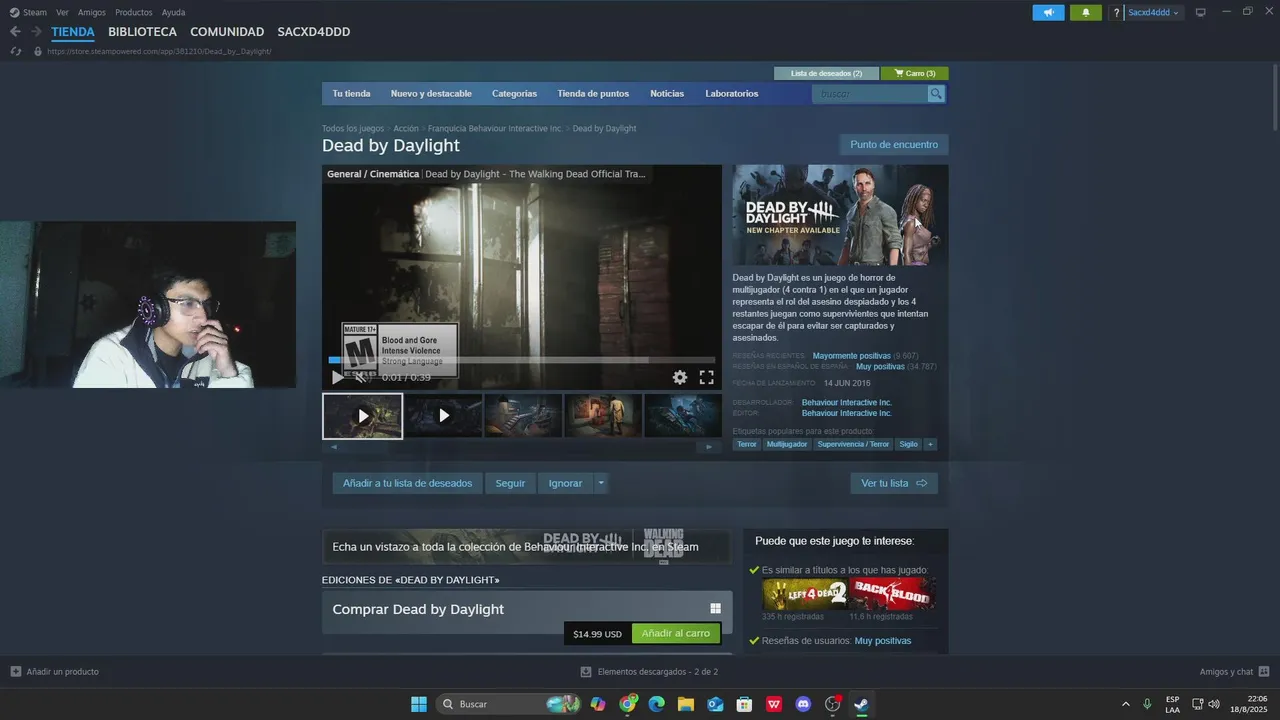The image size is (1280, 720).
Task: Expand tags with plus button
Action: coord(931,444)
